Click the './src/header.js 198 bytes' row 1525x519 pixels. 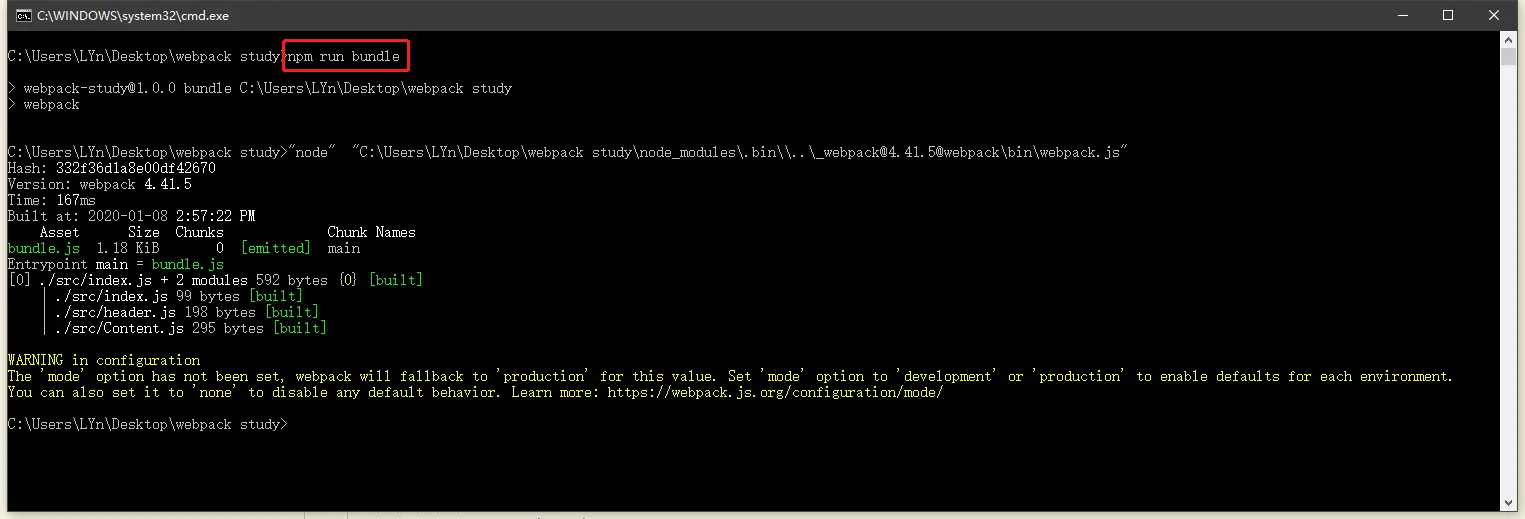(187, 312)
